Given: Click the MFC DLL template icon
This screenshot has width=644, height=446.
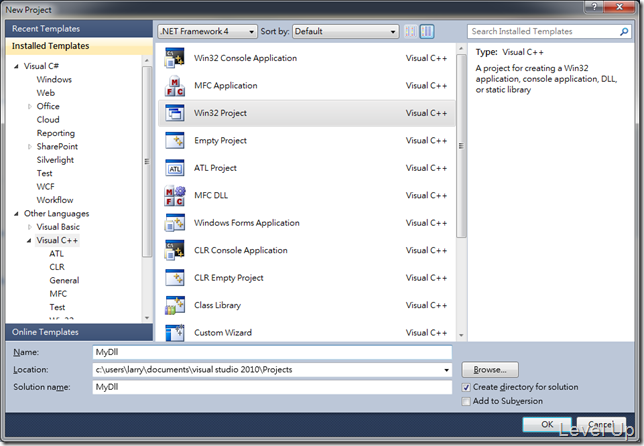Looking at the screenshot, I should 175,195.
